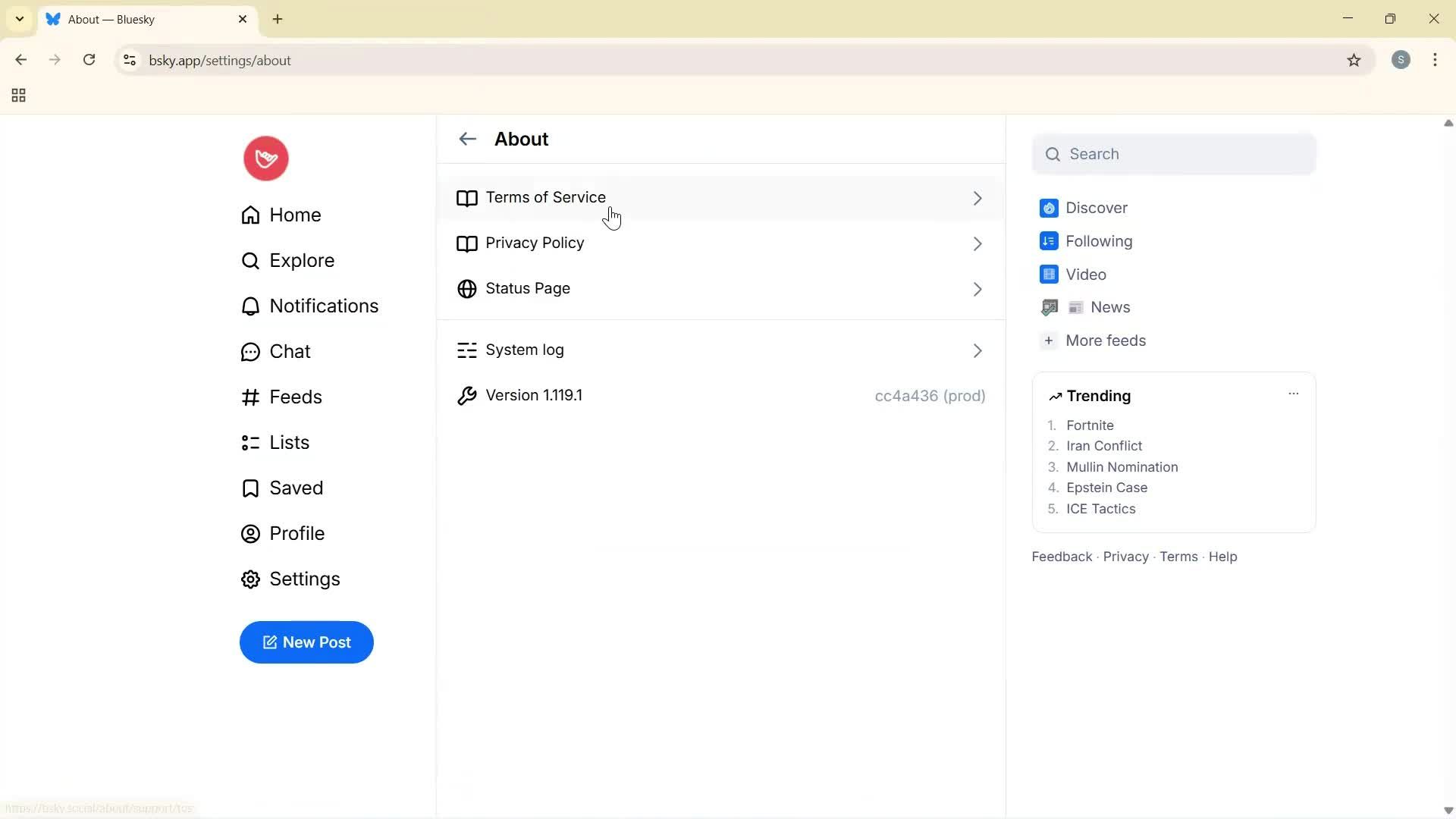Open Chat from the sidebar

click(x=290, y=351)
